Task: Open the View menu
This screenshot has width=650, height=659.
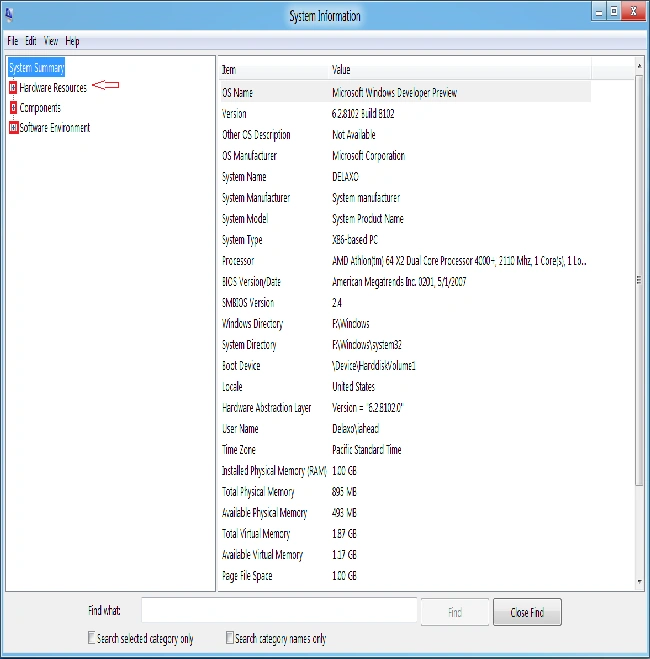Action: tap(51, 41)
